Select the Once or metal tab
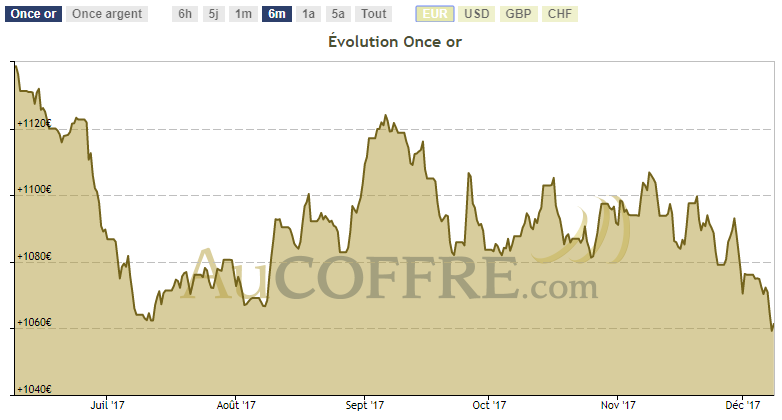782x420 pixels. point(33,14)
